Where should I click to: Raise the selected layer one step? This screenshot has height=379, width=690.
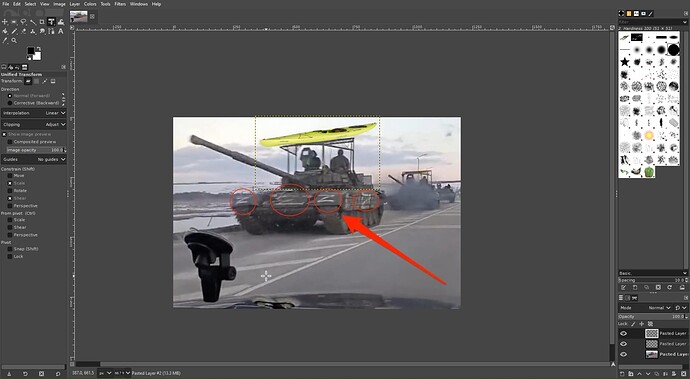(639, 374)
